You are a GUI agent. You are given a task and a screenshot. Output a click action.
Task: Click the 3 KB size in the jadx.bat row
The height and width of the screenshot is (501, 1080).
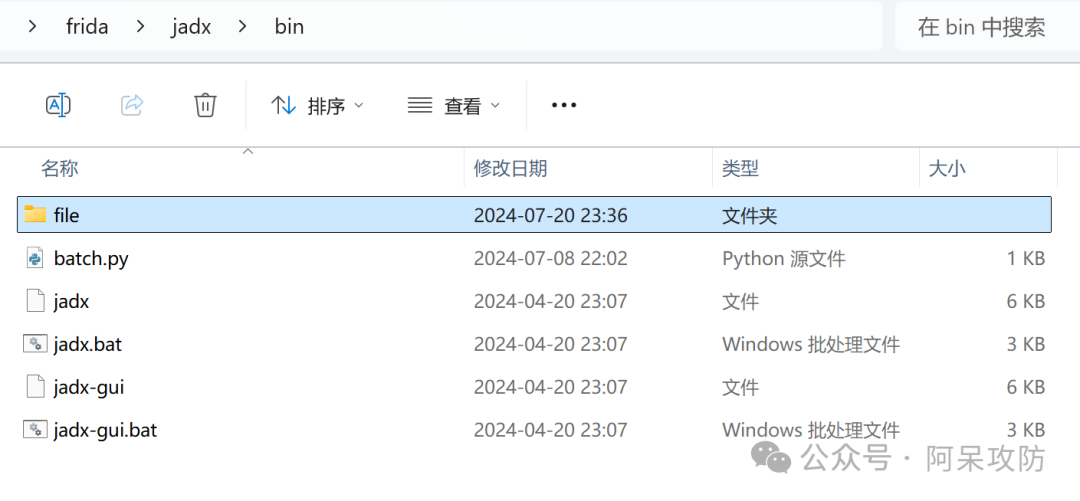[1025, 345]
